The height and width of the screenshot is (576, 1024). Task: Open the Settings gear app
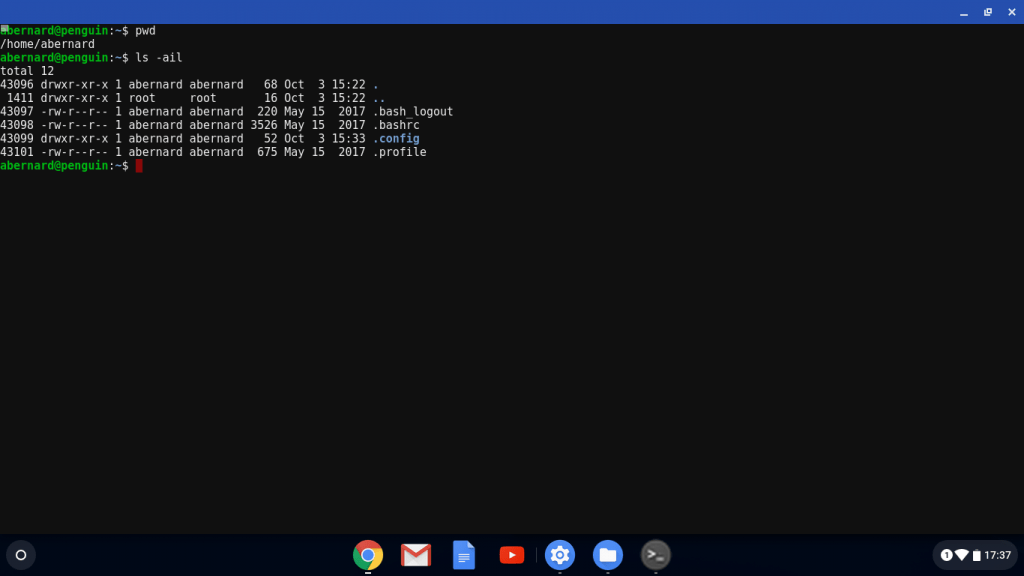[x=560, y=555]
